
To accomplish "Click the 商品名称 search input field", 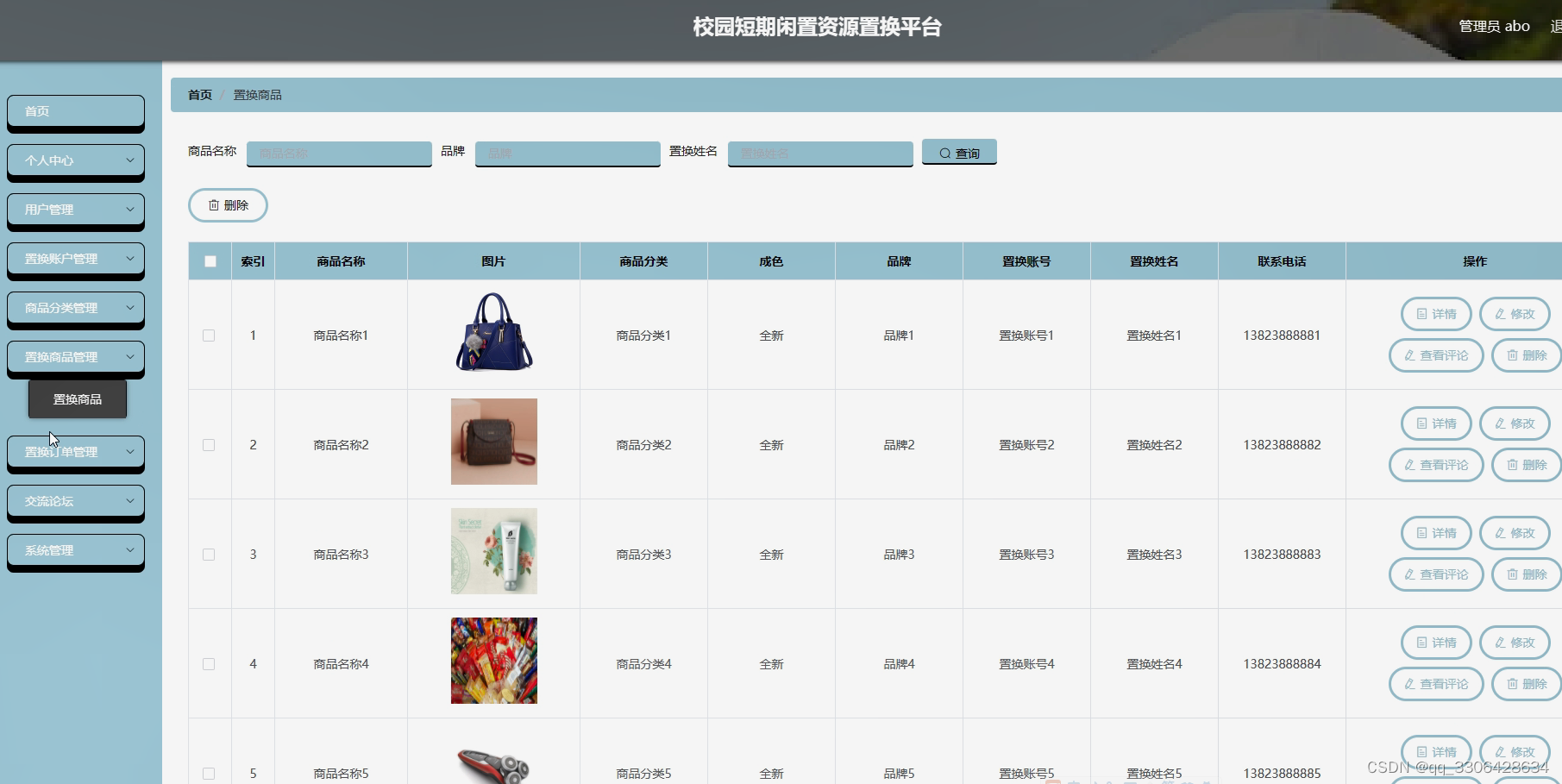I will point(338,152).
